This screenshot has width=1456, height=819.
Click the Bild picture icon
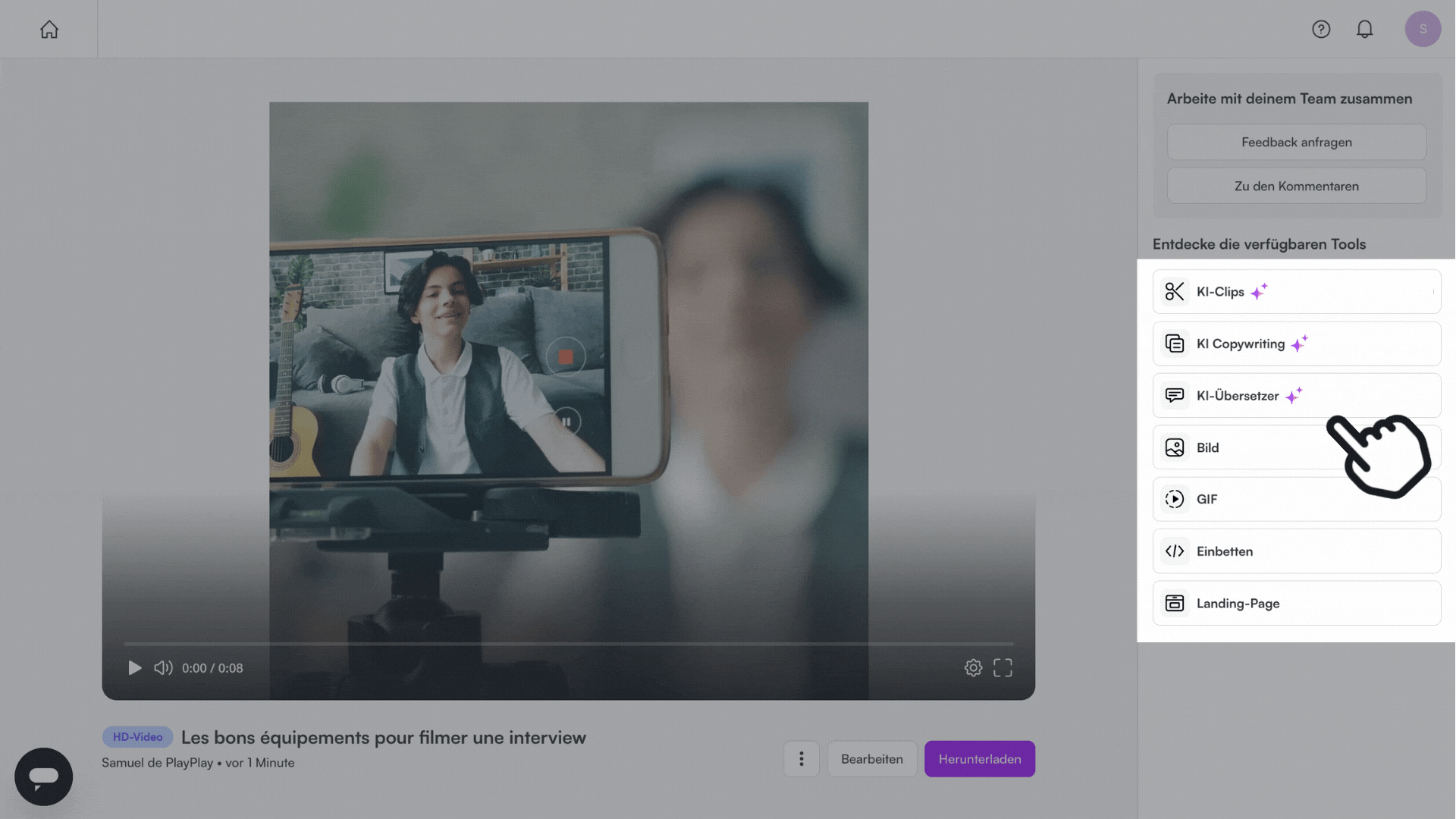(1175, 447)
